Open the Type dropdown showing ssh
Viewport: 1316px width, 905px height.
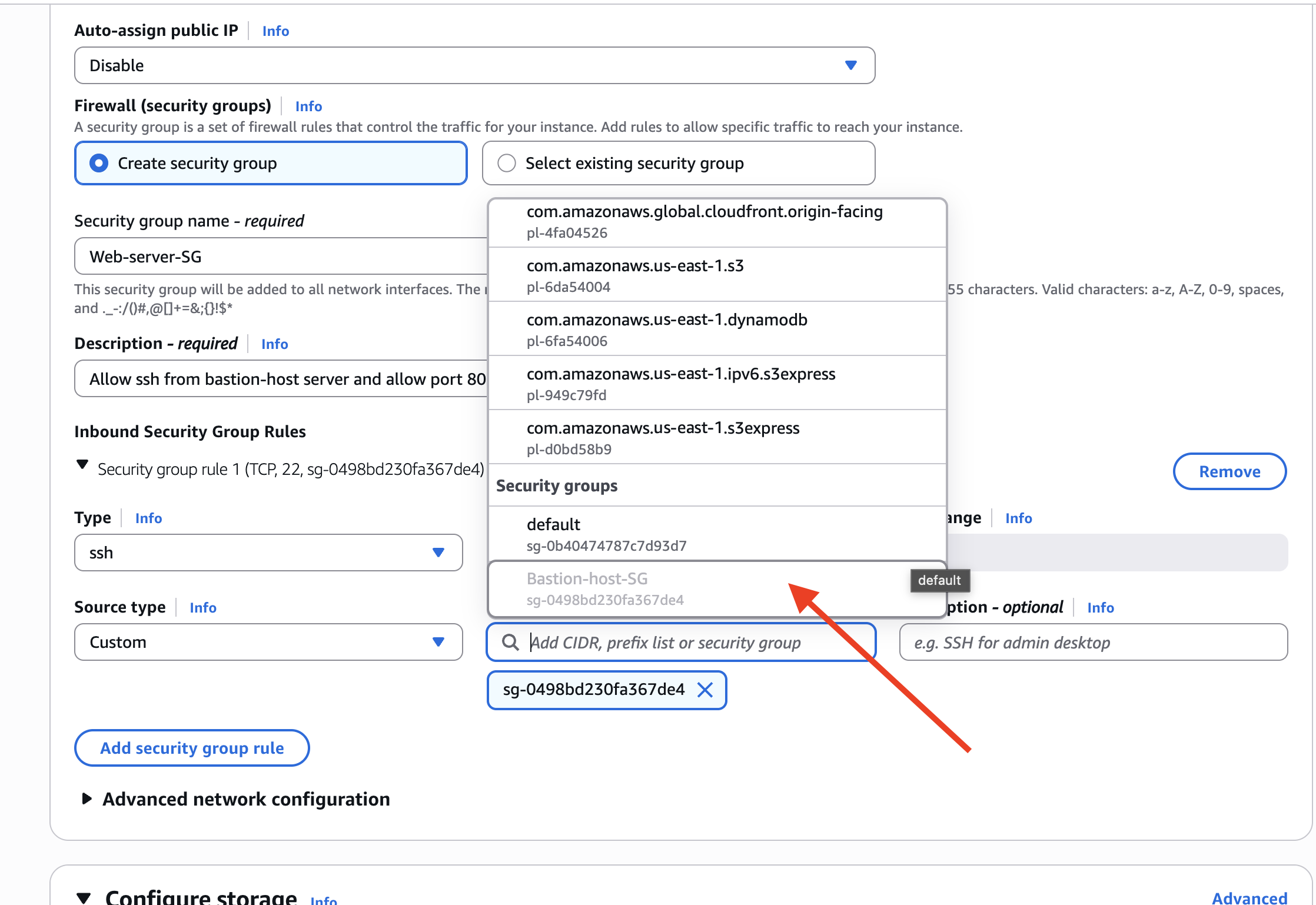pos(268,553)
